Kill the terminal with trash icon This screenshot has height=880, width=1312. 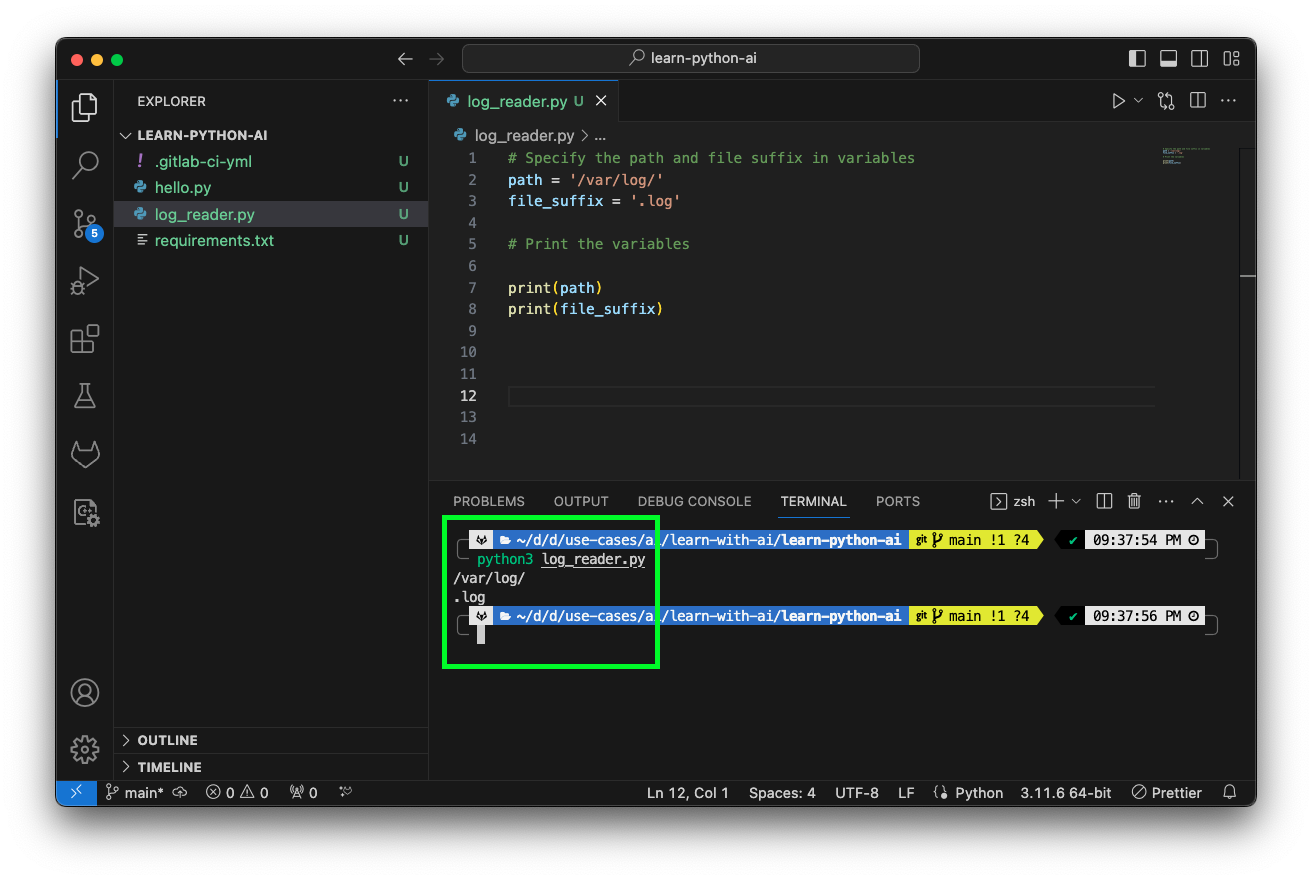pos(1134,501)
